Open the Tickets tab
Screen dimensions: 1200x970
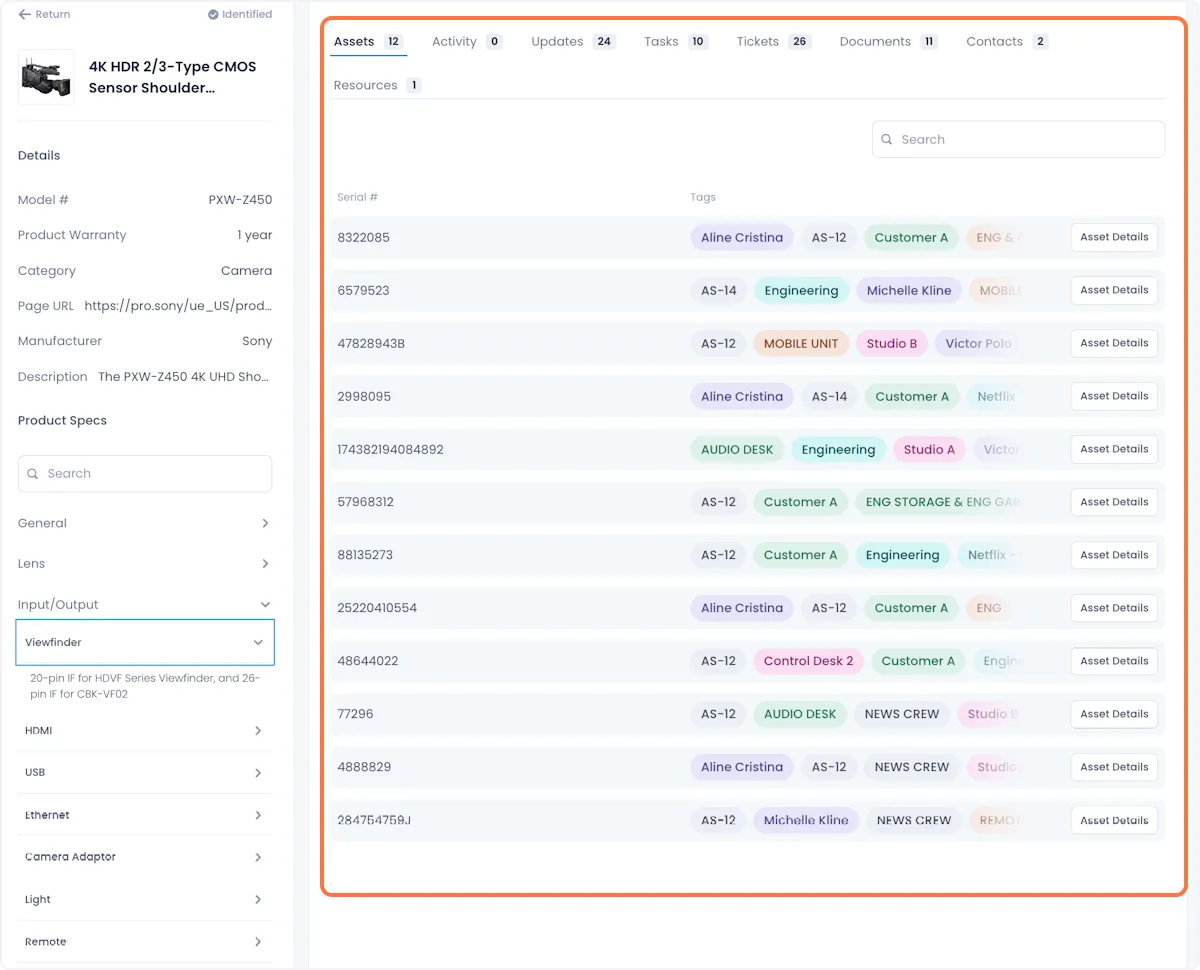click(773, 42)
